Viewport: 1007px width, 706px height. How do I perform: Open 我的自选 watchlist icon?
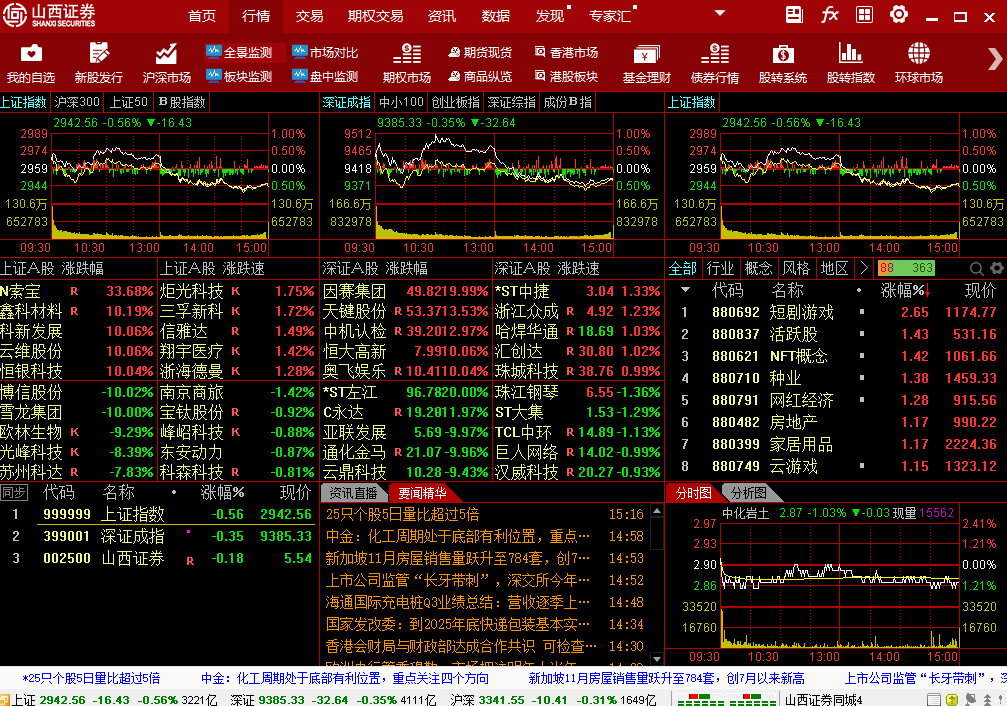pyautogui.click(x=31, y=64)
